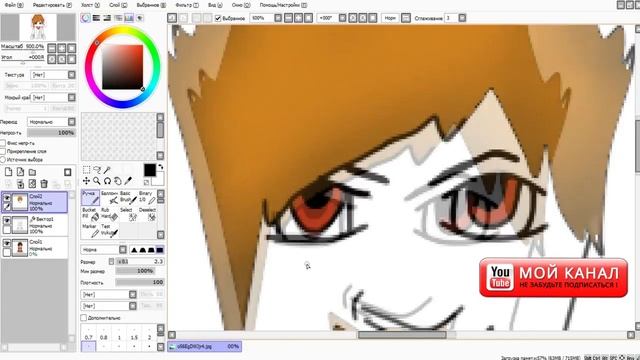Toggle the Дополнительно checkbox
The height and width of the screenshot is (360, 640).
click(84, 318)
